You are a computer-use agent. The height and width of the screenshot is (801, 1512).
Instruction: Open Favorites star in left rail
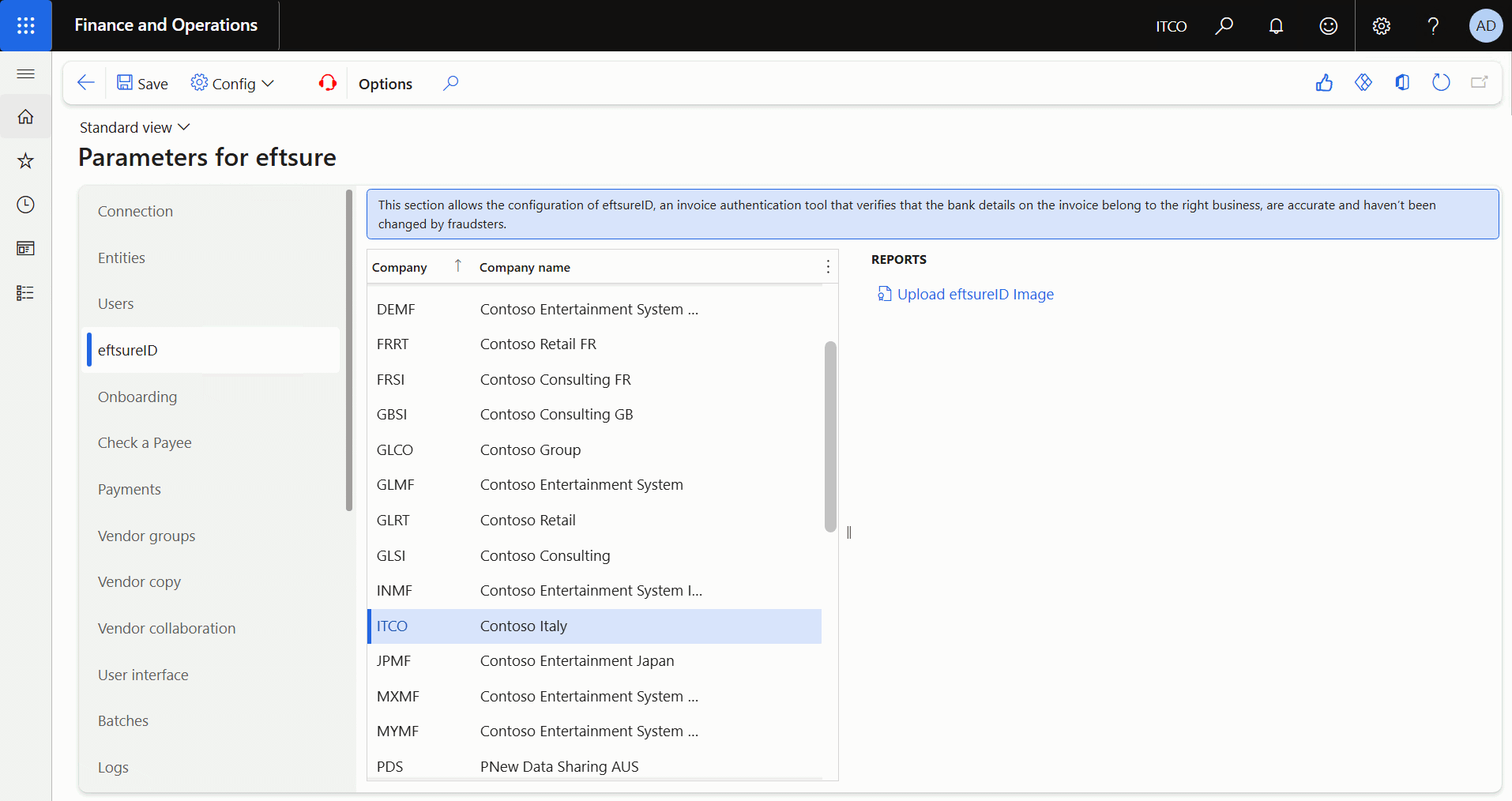(25, 161)
